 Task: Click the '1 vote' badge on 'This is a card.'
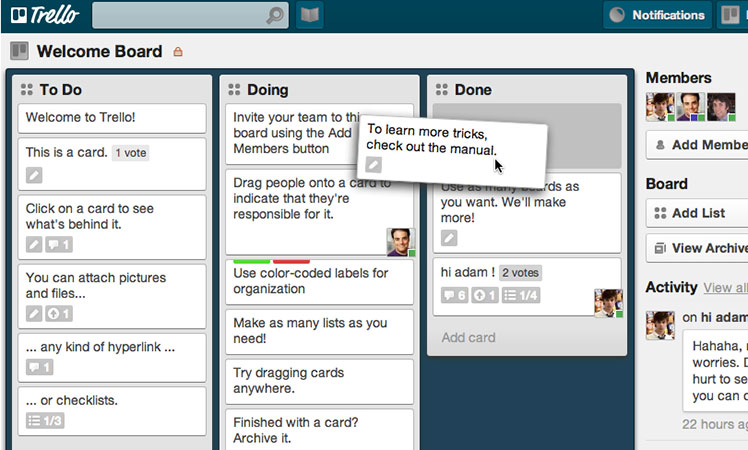click(x=131, y=153)
